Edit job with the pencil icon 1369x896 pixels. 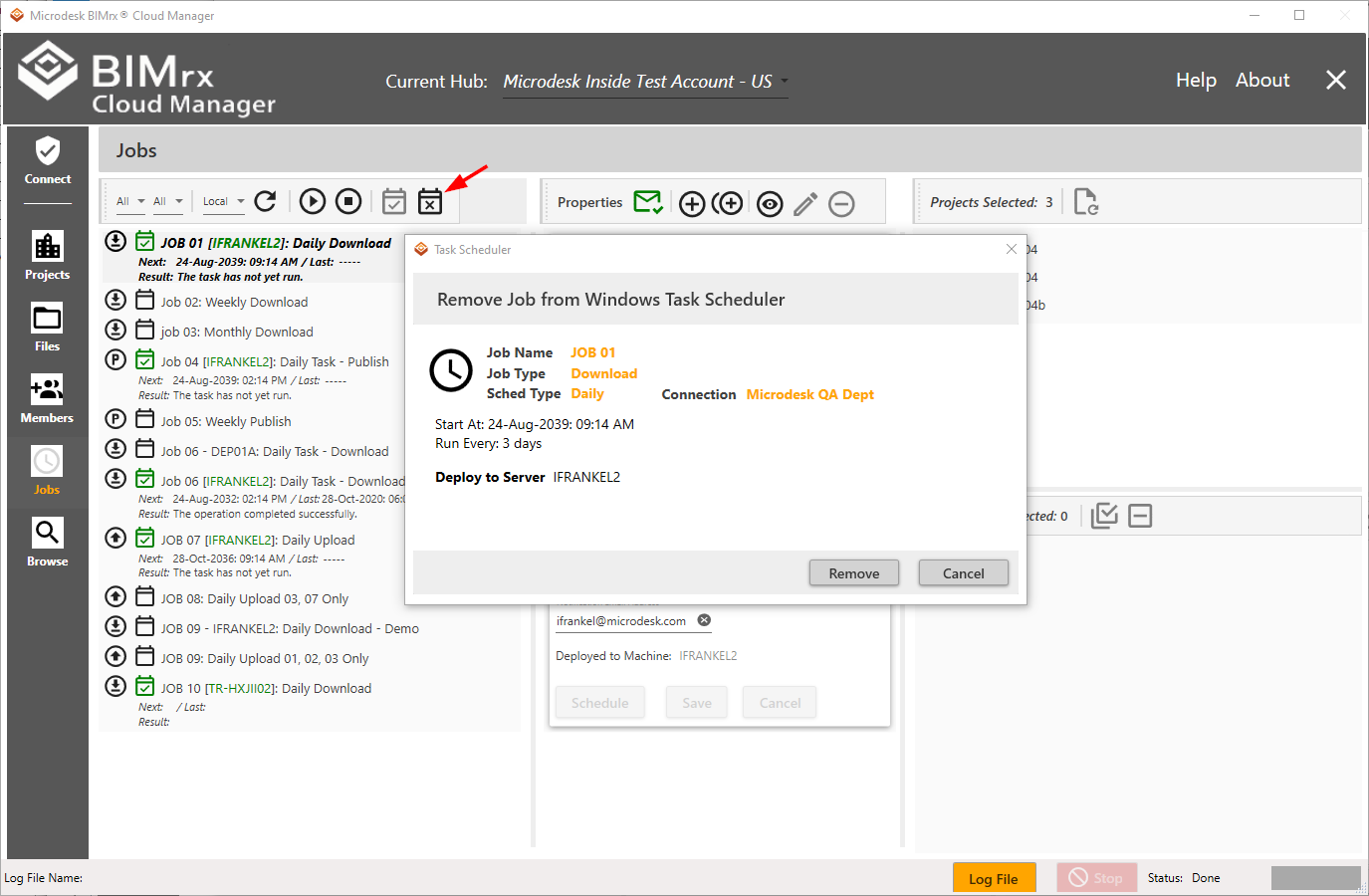click(805, 204)
